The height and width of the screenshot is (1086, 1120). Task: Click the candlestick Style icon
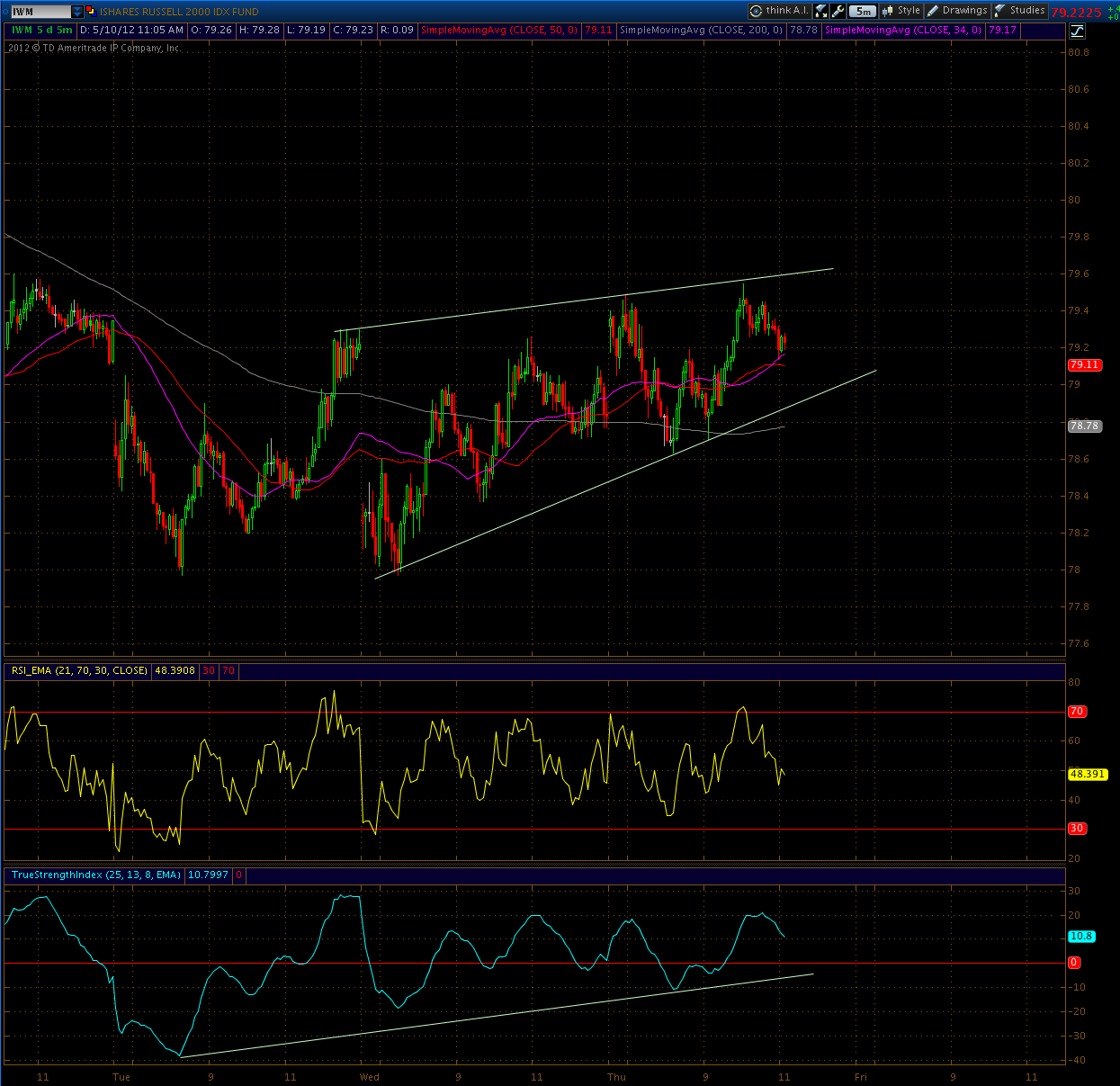coord(900,11)
